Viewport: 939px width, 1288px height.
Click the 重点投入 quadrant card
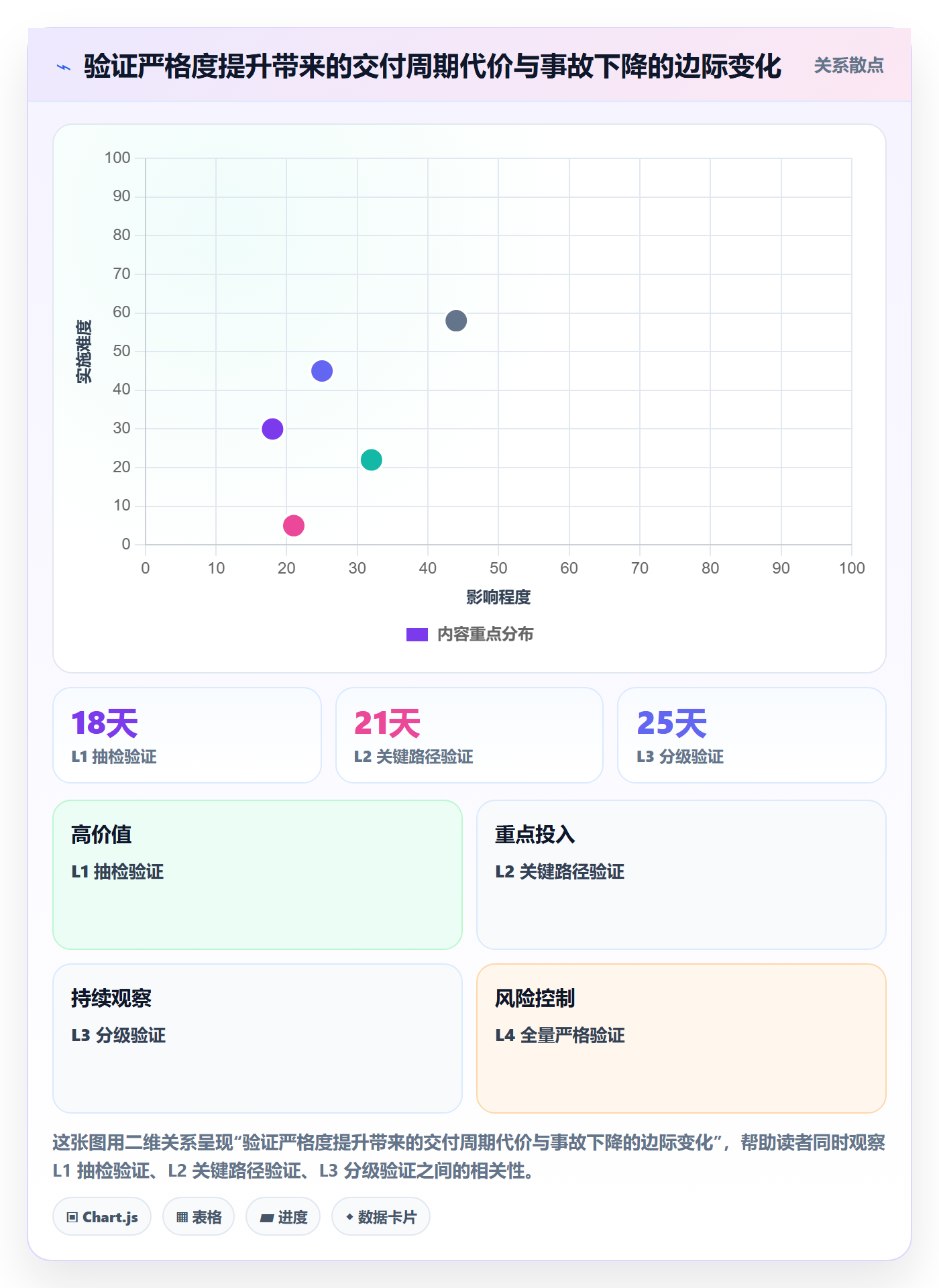tap(681, 875)
